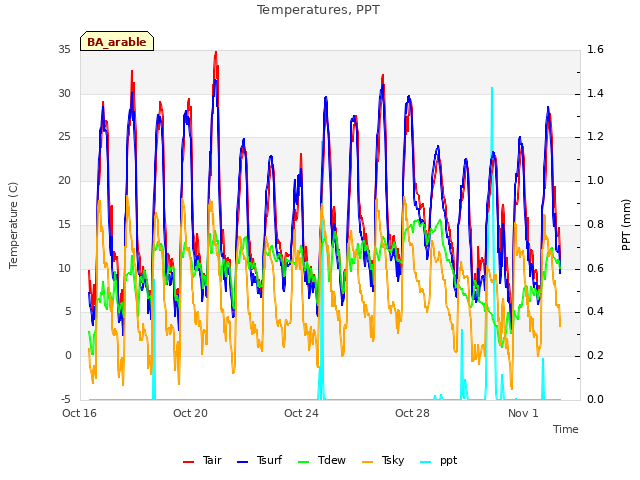Screen dimensions: 640x480
Task: Click the 'Oct 28' date tick
Action: (x=413, y=413)
